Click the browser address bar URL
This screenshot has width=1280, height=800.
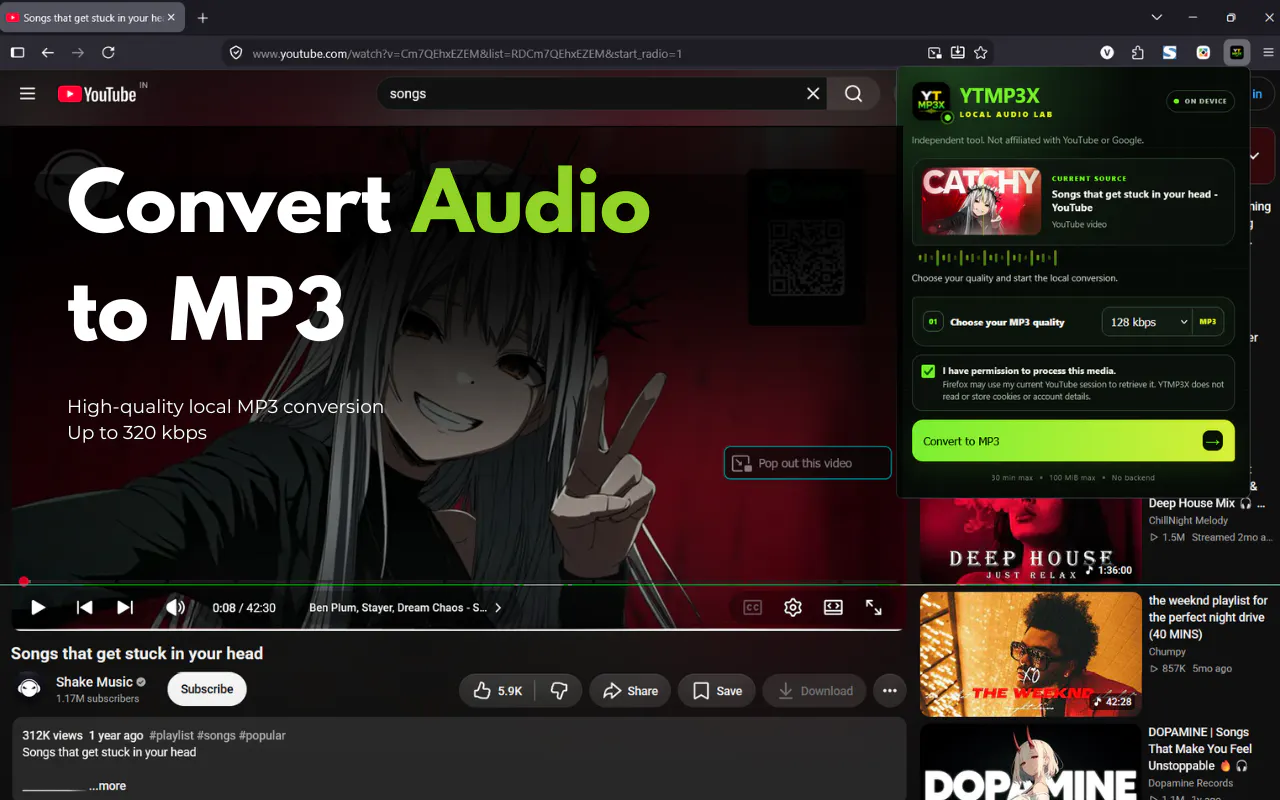click(x=467, y=53)
